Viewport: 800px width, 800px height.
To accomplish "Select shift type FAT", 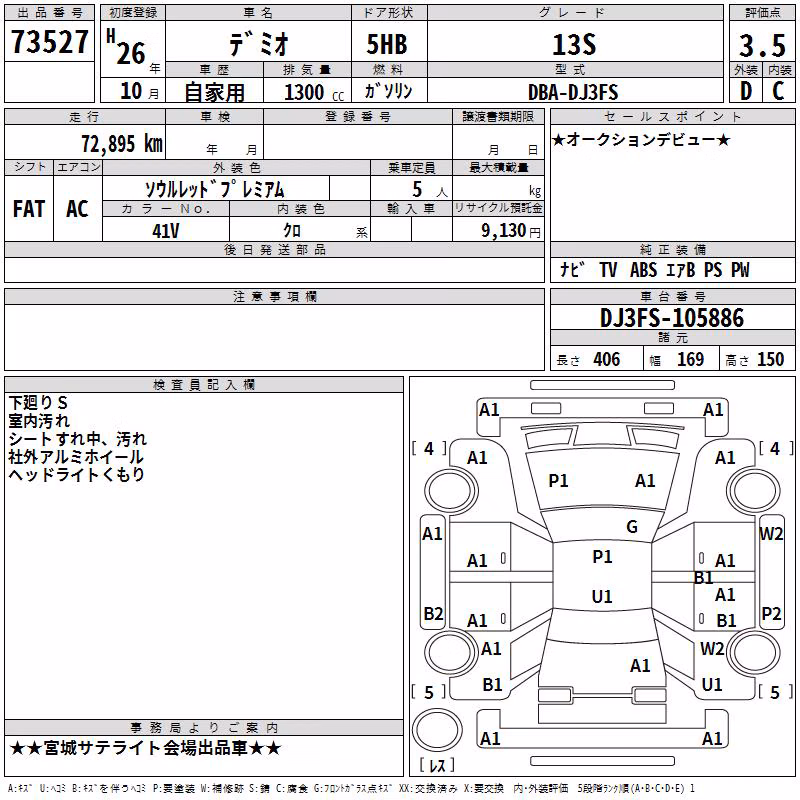I will pos(29,209).
